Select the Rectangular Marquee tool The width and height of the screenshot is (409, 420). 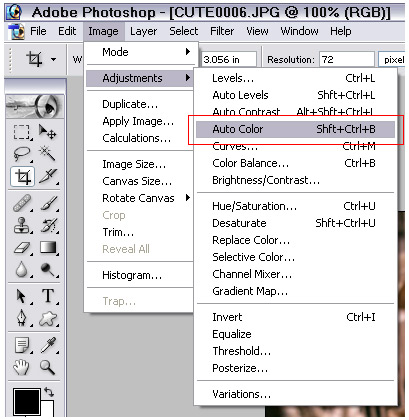[x=22, y=132]
